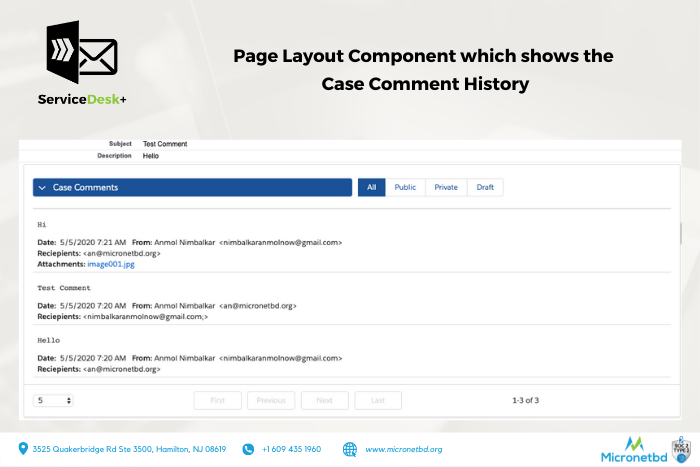
Task: Click the globe icon beside website URL
Action: 350,449
